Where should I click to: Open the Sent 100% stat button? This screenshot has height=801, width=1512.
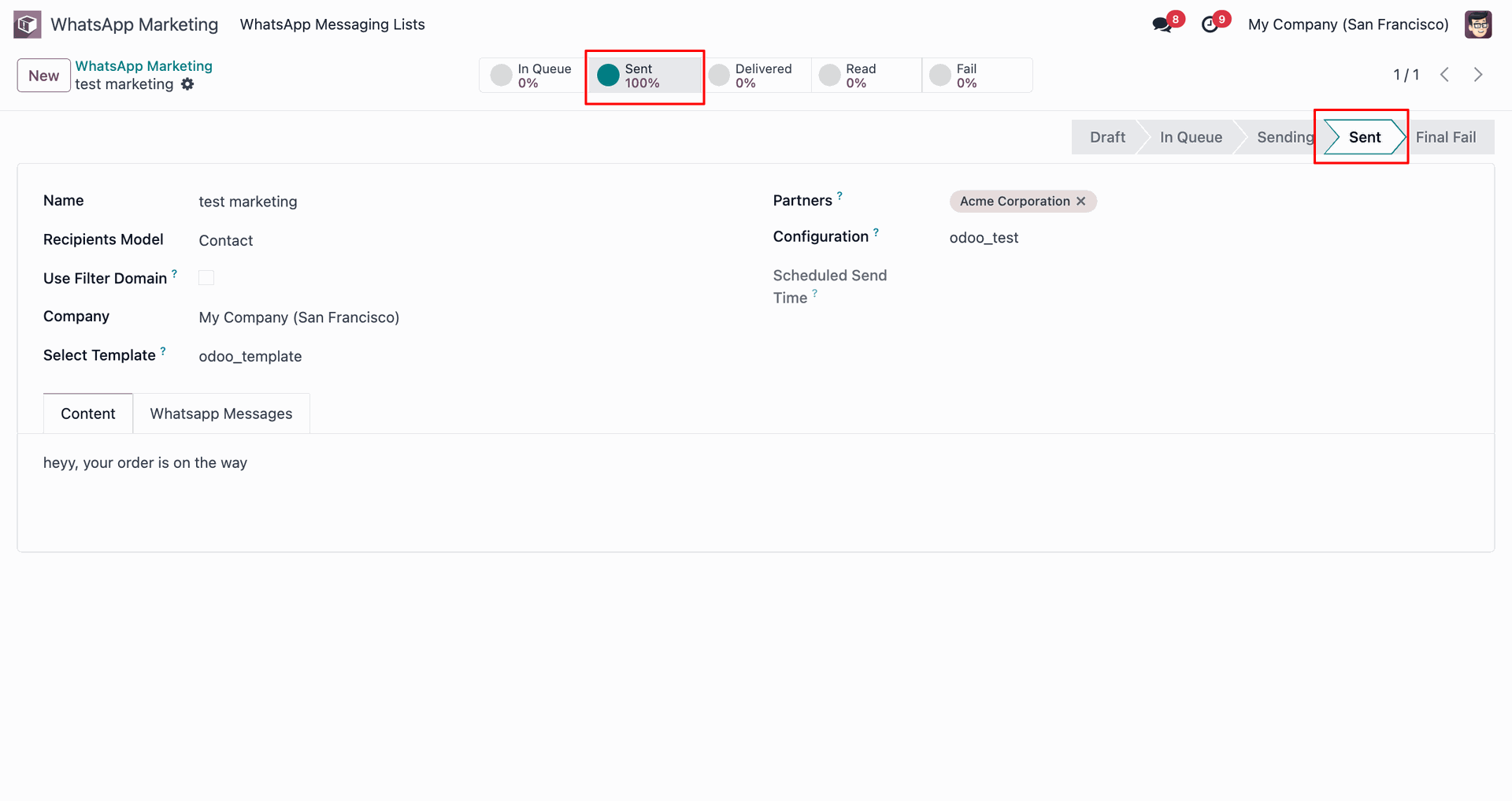(x=645, y=76)
